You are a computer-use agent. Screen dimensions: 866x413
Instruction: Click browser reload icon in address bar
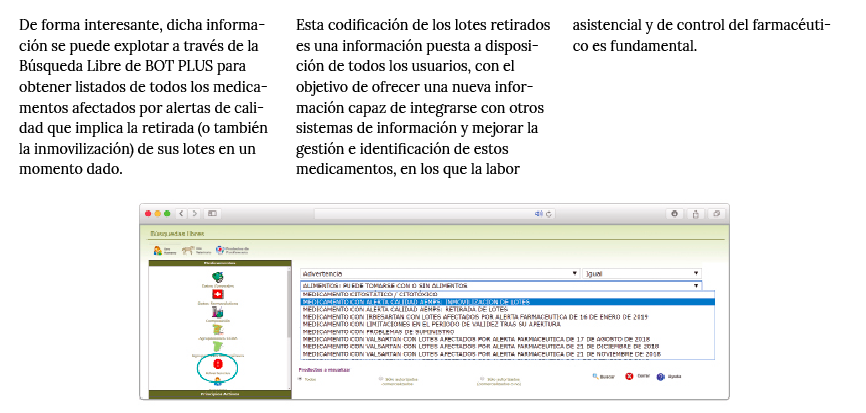click(549, 213)
